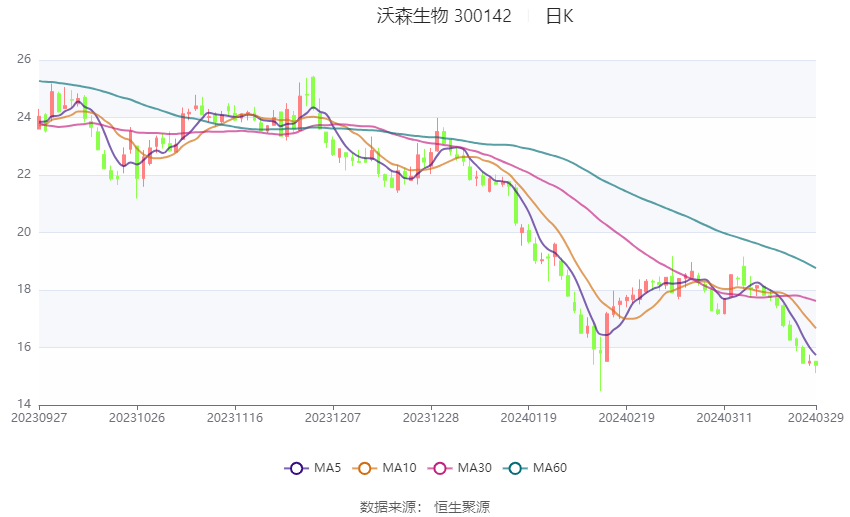Open the 恒生聚源 data source link
850x517 pixels.
(462, 507)
